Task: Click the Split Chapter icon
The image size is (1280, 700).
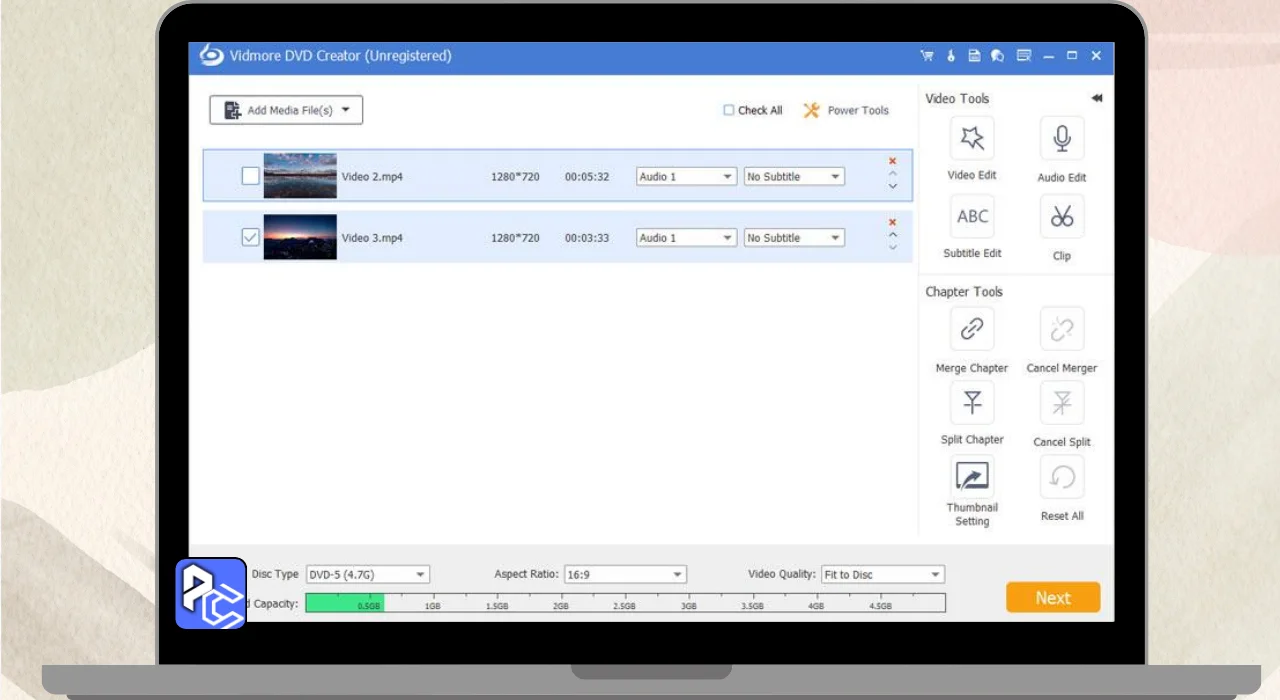Action: [971, 402]
